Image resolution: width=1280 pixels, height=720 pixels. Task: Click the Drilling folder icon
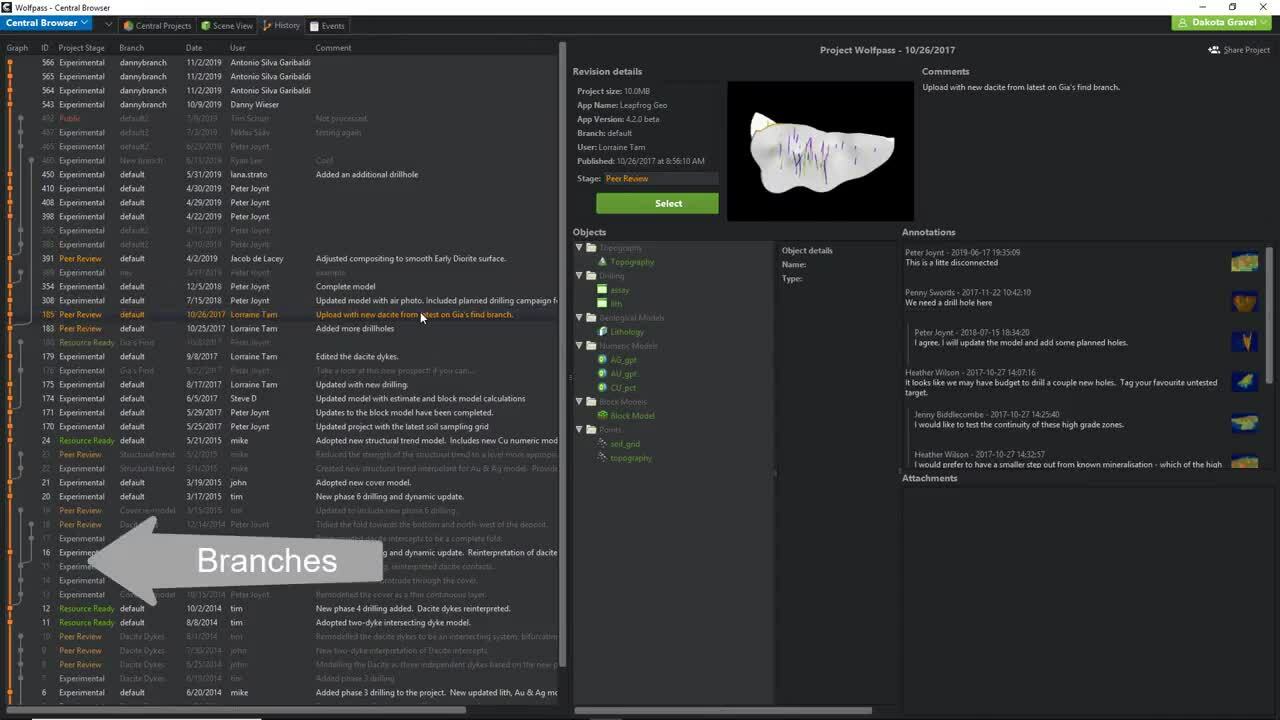click(x=591, y=276)
